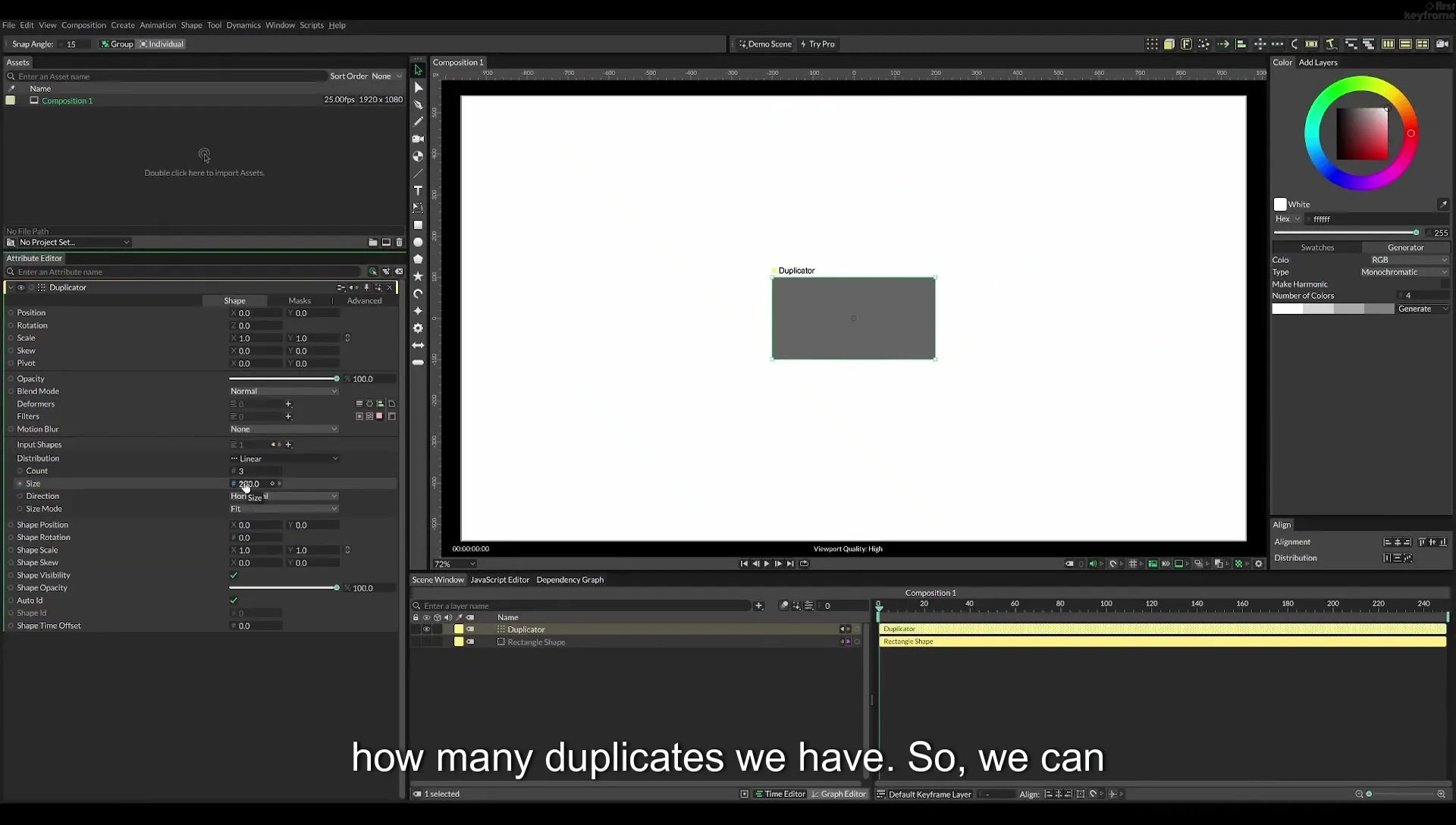This screenshot has height=825, width=1456.
Task: Open the Sort Order dropdown
Action: click(x=387, y=77)
